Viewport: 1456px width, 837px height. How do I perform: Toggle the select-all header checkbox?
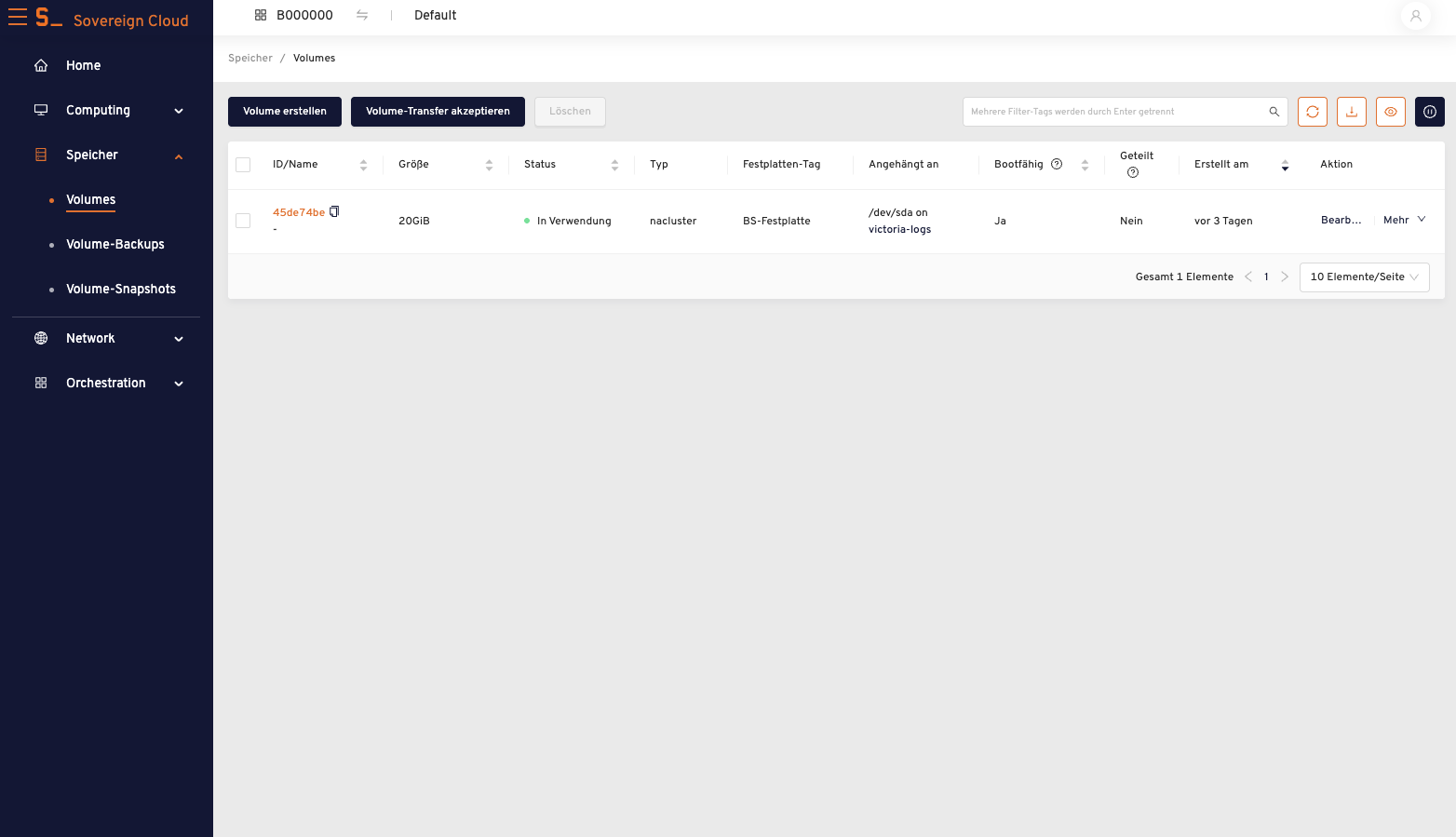coord(243,165)
